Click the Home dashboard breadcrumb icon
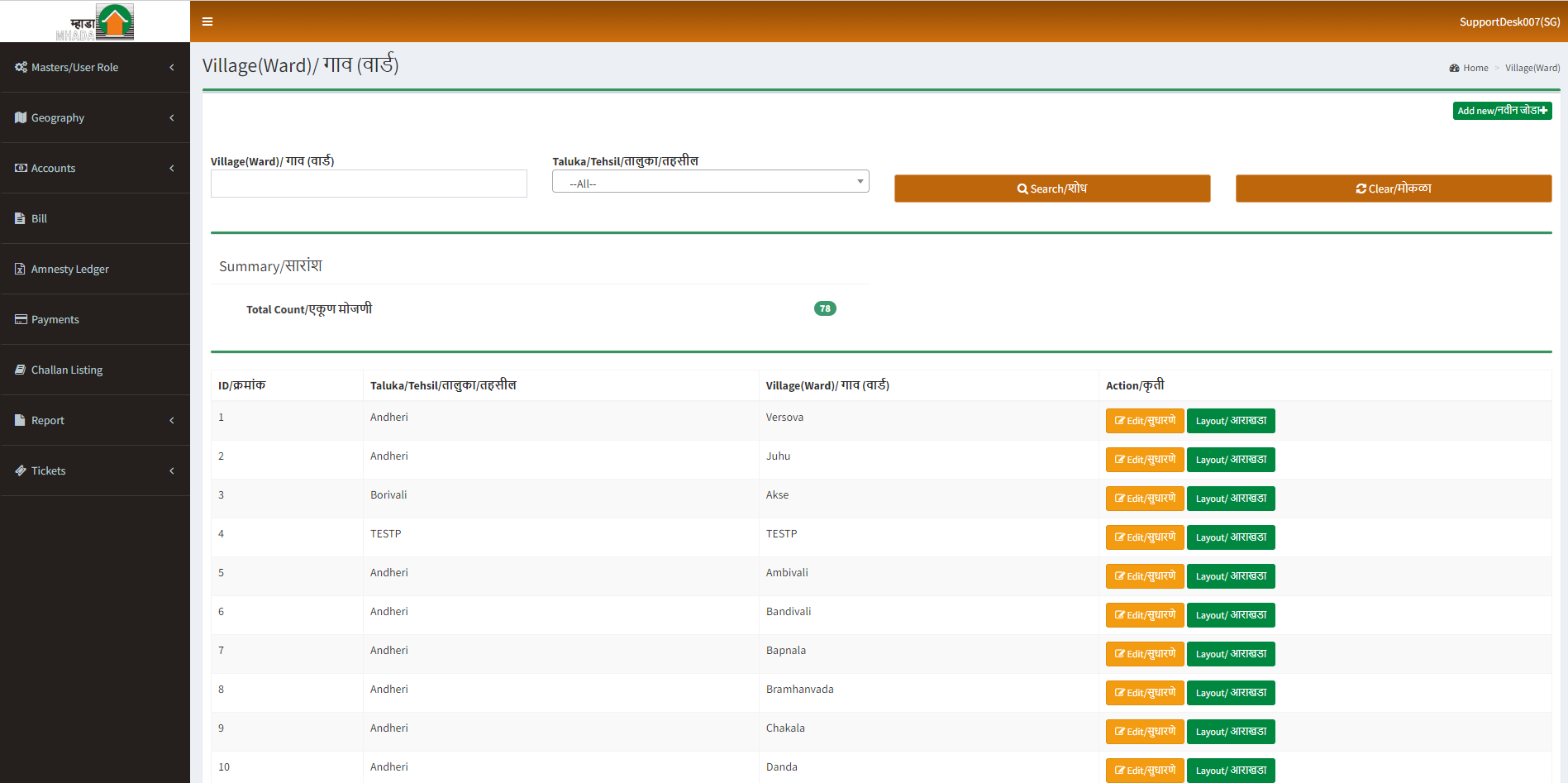This screenshot has width=1568, height=783. pos(1454,68)
